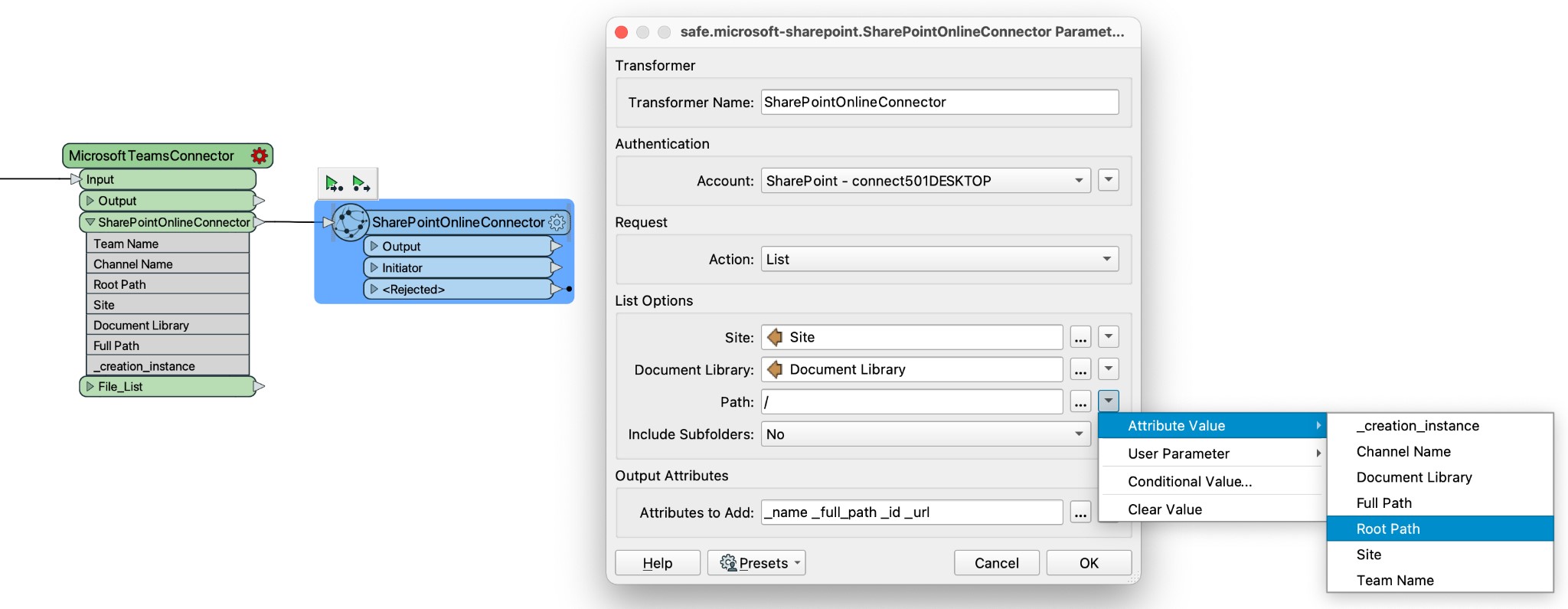This screenshot has width=1568, height=609.
Task: Click the File_List output port connector
Action: 260,387
